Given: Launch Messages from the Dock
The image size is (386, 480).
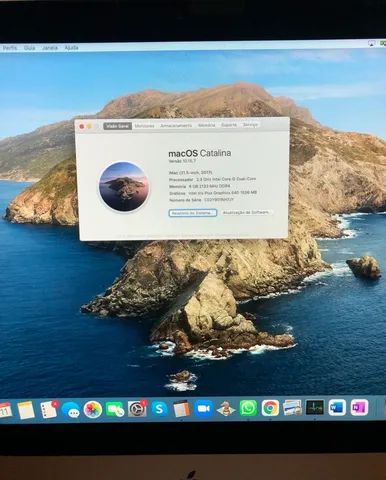Looking at the screenshot, I should click(x=71, y=410).
